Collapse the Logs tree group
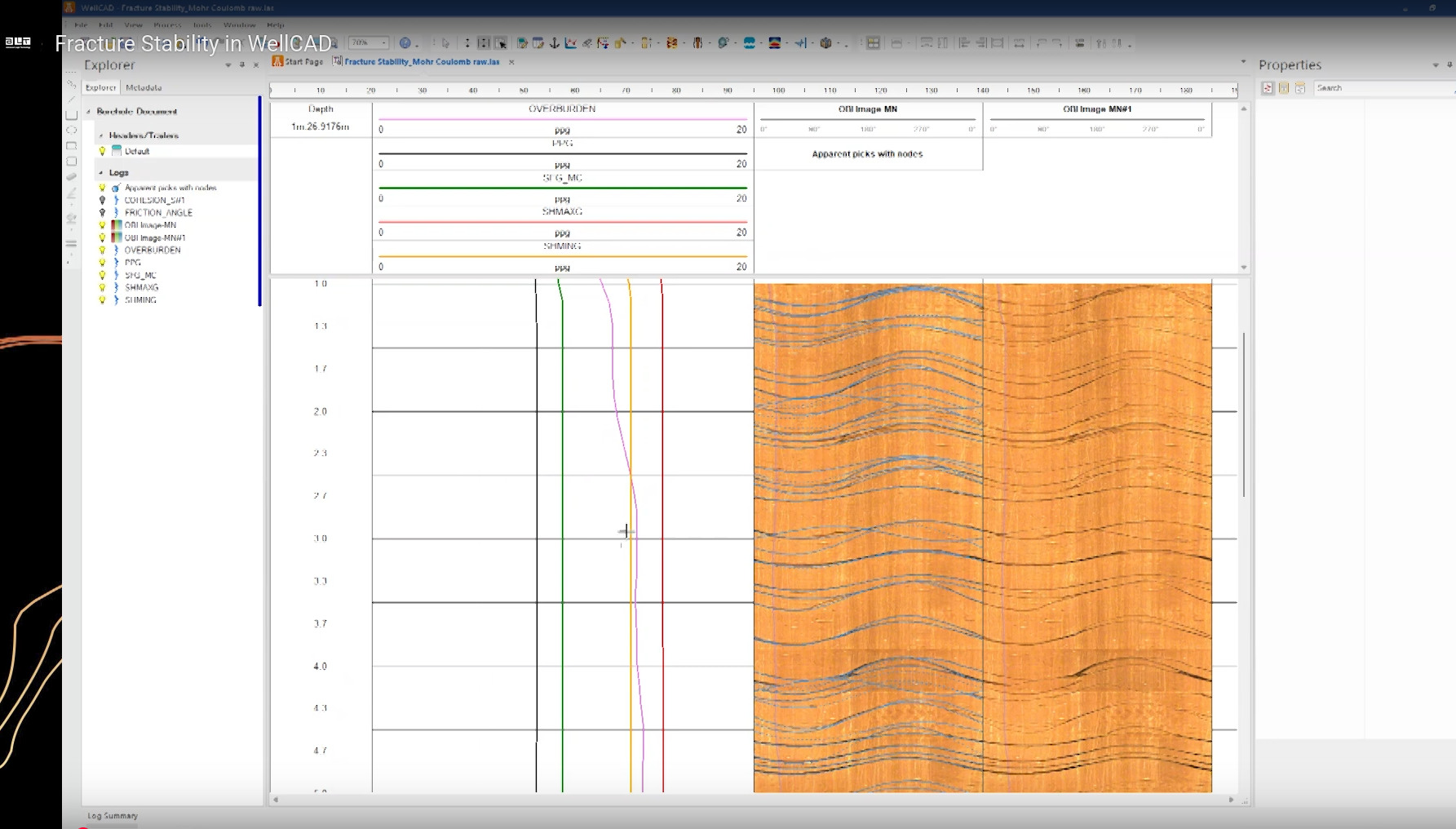 coord(101,173)
